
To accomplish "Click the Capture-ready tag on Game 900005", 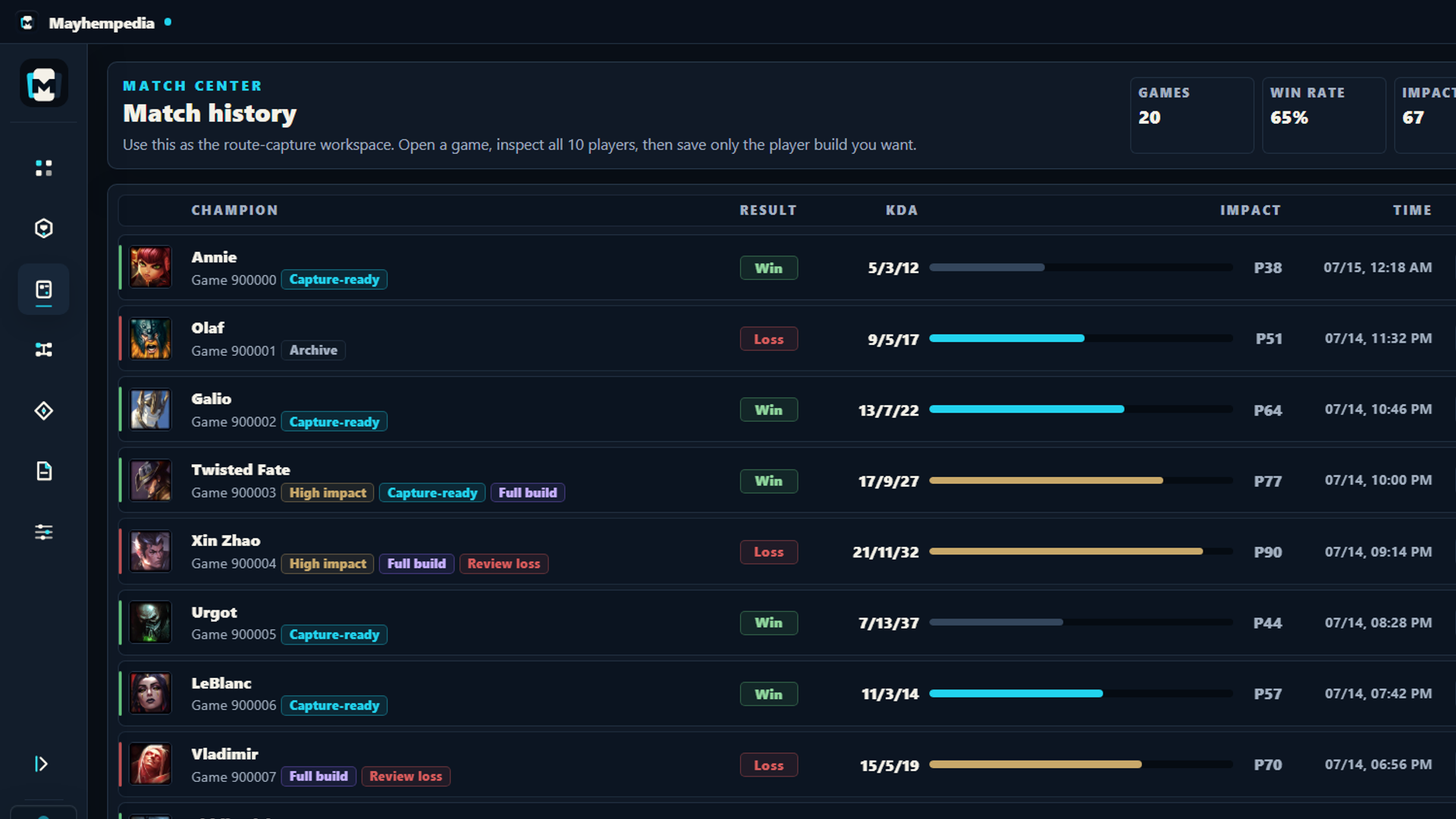I will click(x=334, y=635).
